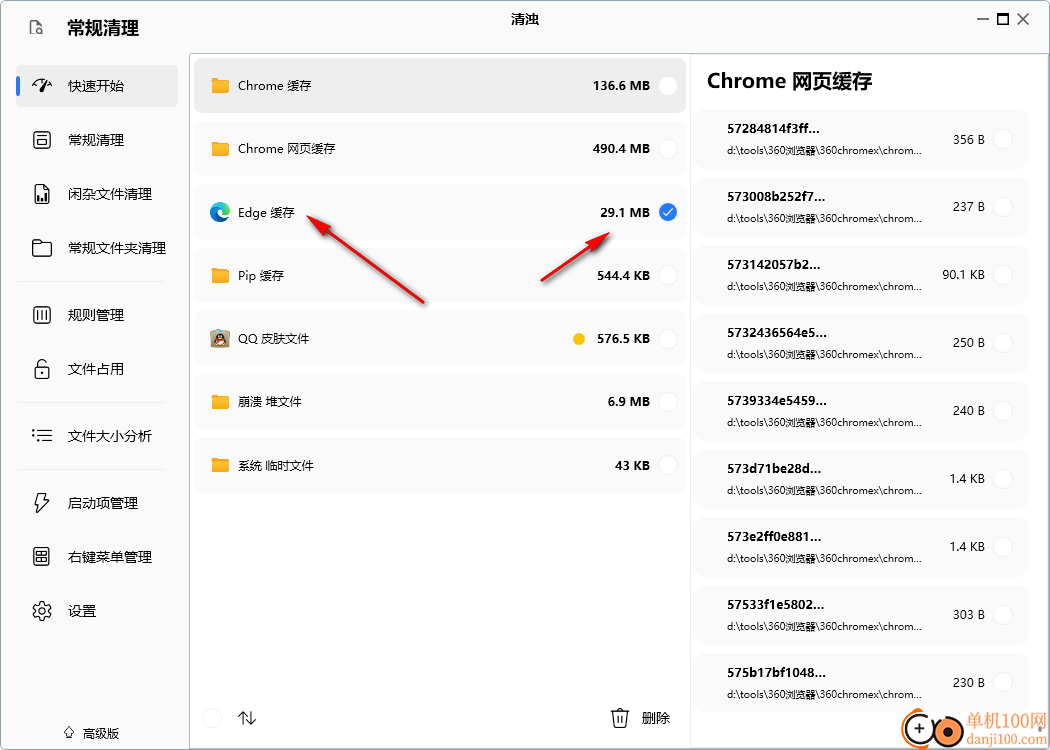Image resolution: width=1050 pixels, height=750 pixels.
Task: Open 文件大小分析 page
Action: click(x=97, y=436)
